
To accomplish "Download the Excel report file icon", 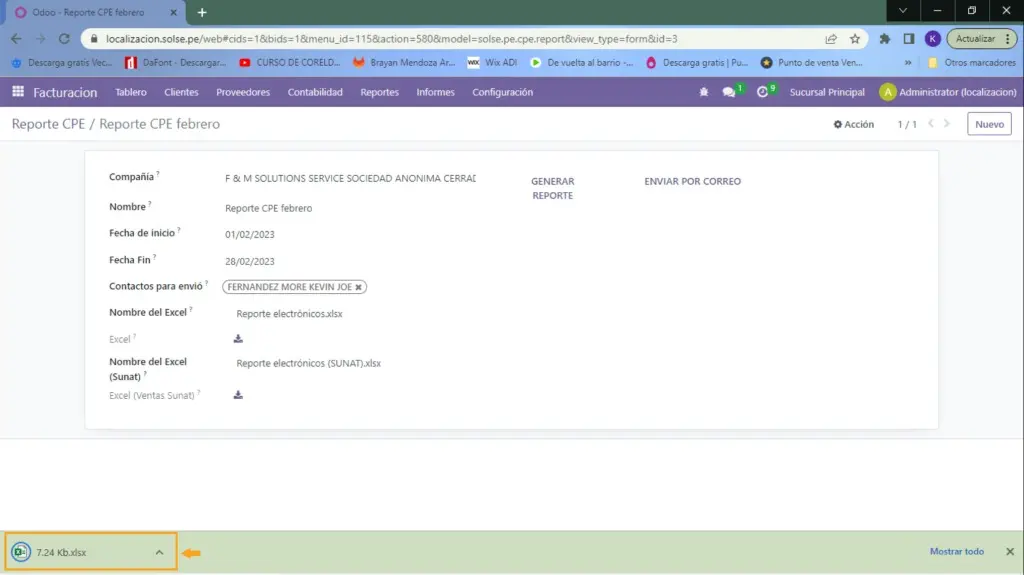I will click(x=238, y=339).
